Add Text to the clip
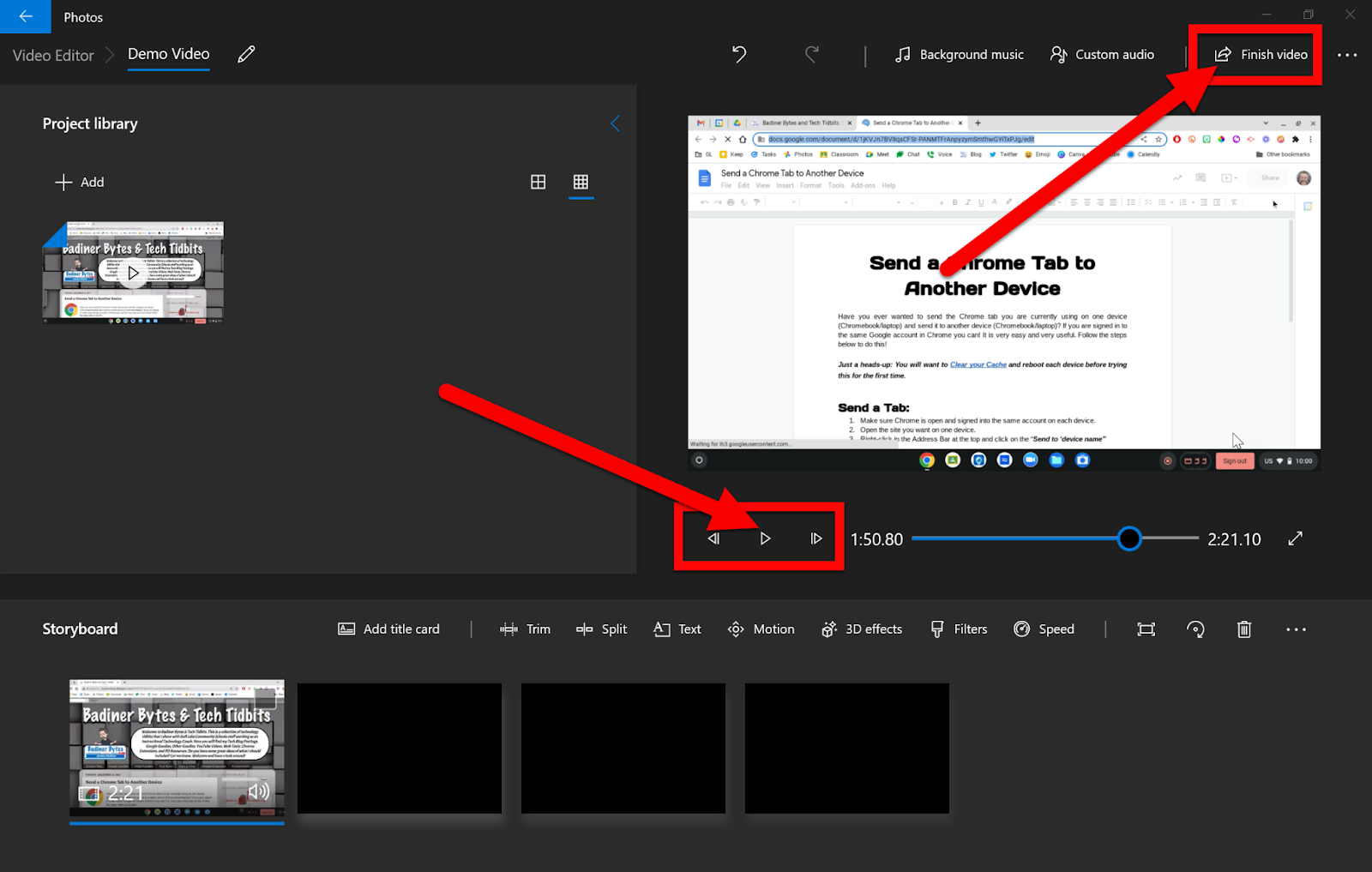 coord(677,629)
